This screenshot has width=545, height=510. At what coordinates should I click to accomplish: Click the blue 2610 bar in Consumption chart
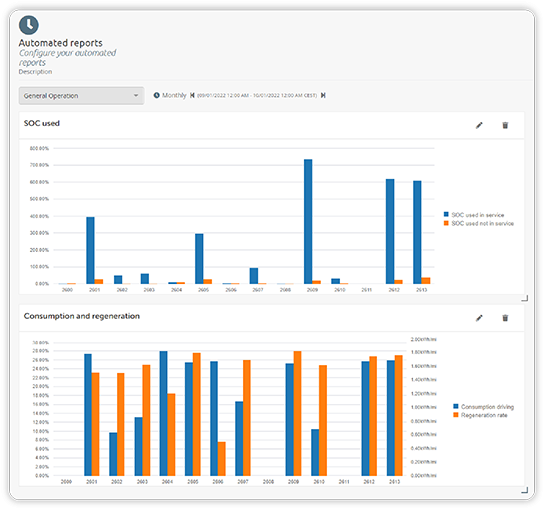(315, 452)
